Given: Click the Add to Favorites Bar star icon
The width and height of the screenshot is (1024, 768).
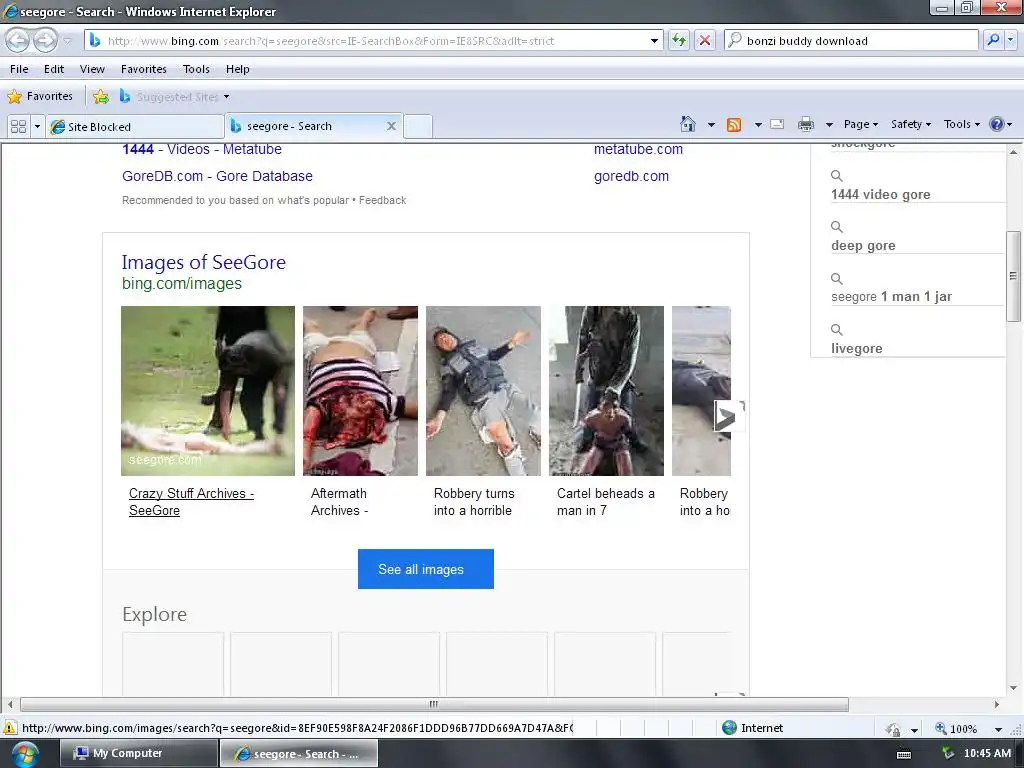Looking at the screenshot, I should [101, 97].
